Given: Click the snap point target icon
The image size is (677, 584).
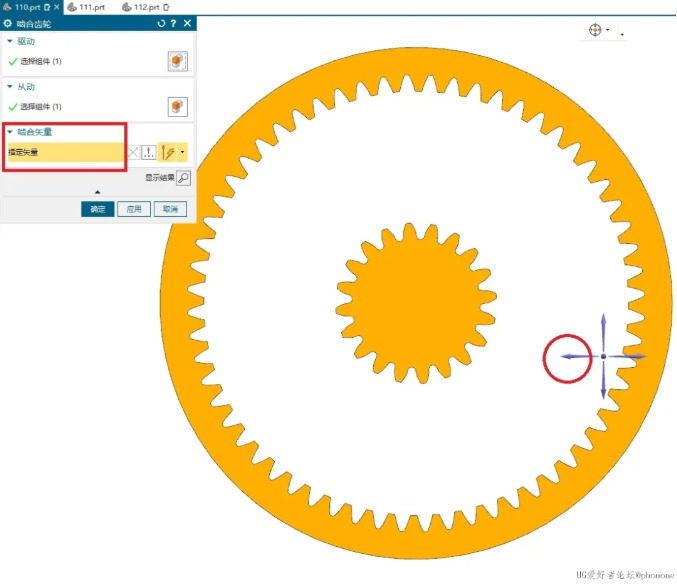Looking at the screenshot, I should click(598, 31).
